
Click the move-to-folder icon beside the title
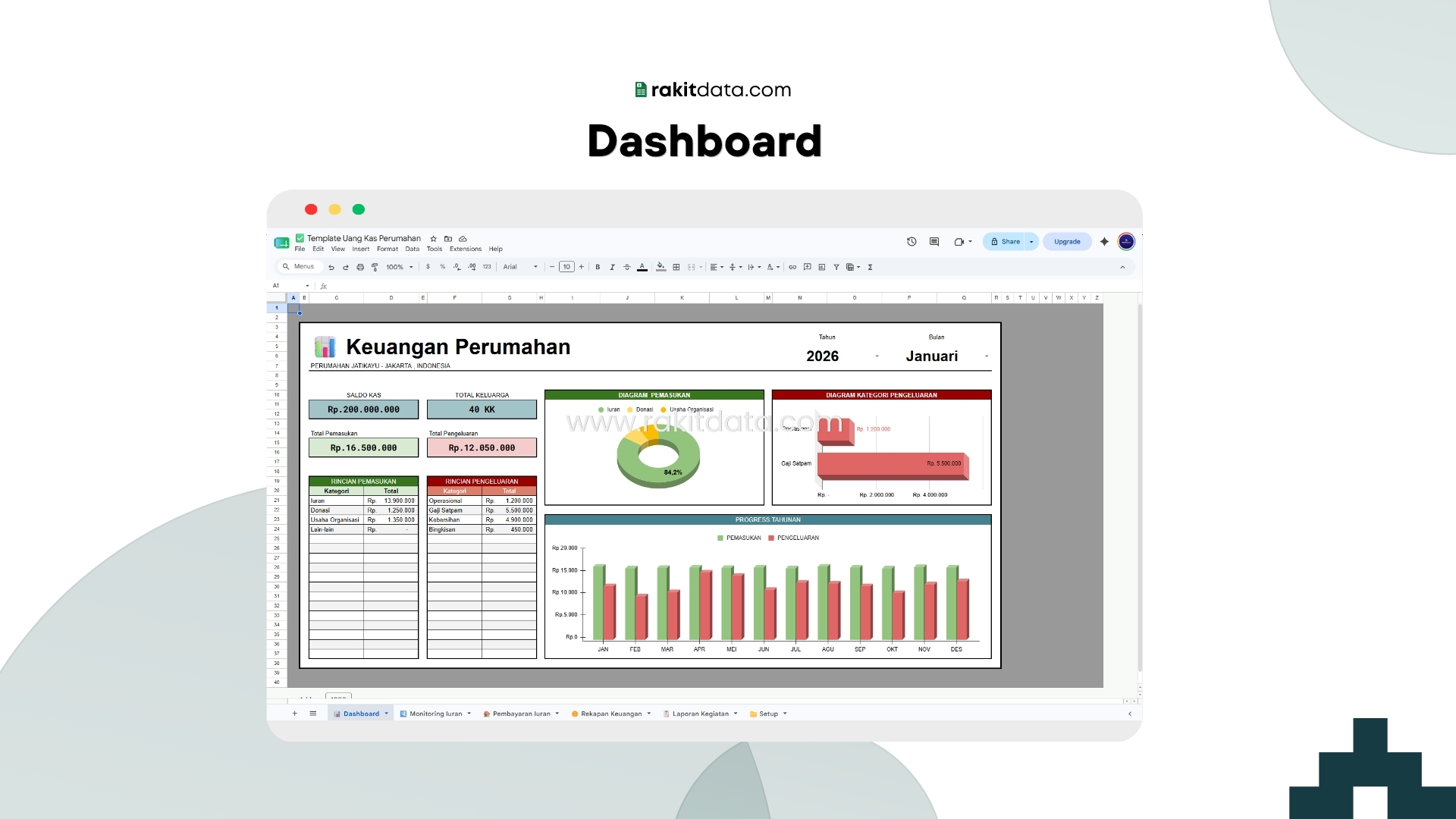[448, 238]
